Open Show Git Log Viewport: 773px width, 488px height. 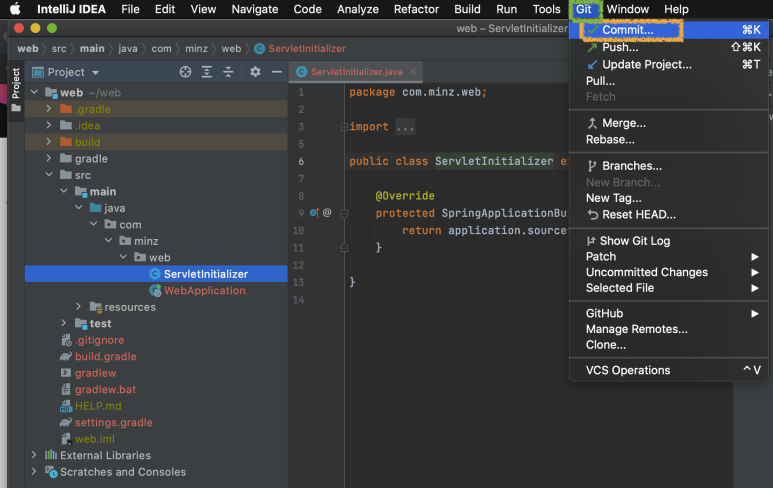pyautogui.click(x=668, y=241)
